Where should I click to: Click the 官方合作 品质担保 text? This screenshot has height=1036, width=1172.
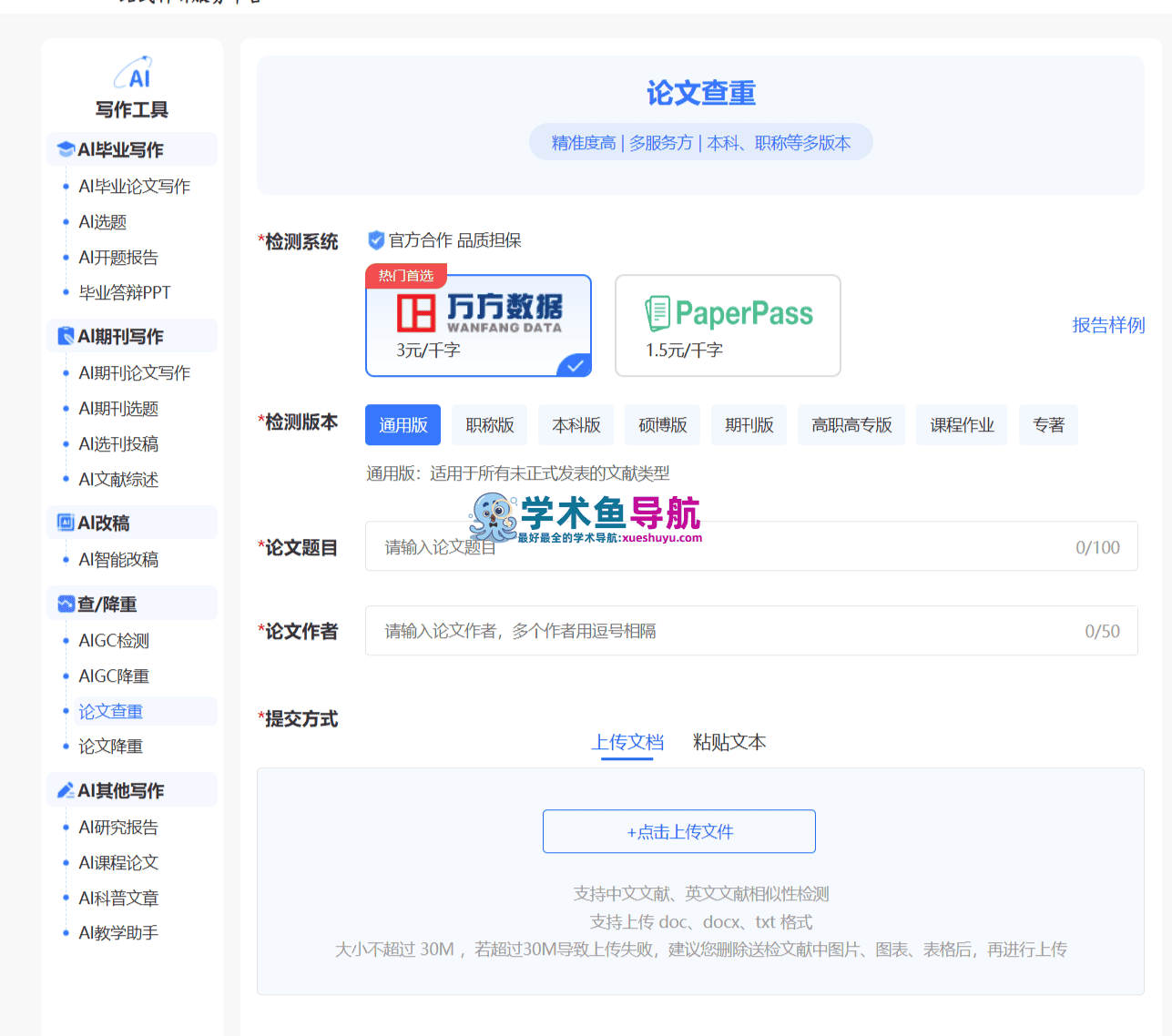click(x=454, y=240)
